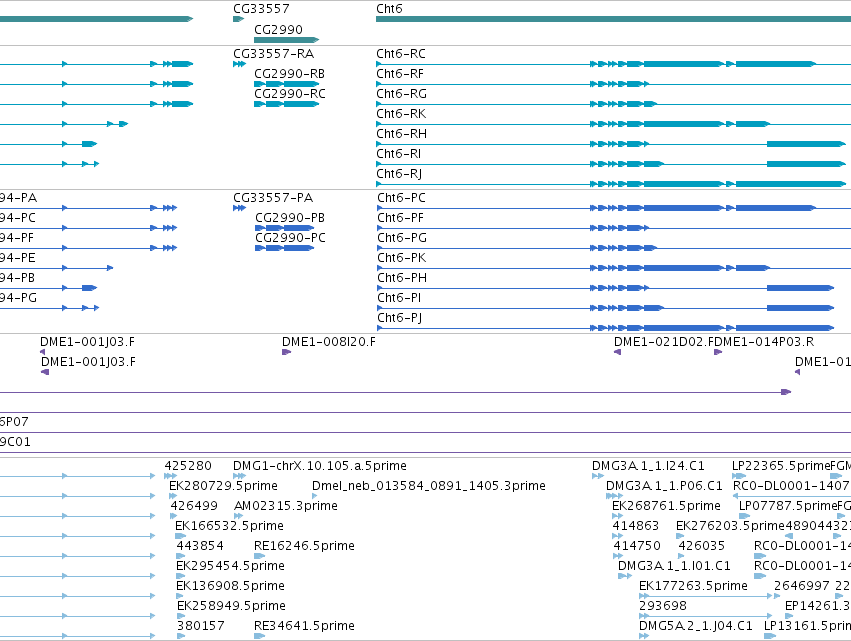Pick the Cht6-RF transcript label
Viewport: 851px width, 641px height.
[400, 74]
